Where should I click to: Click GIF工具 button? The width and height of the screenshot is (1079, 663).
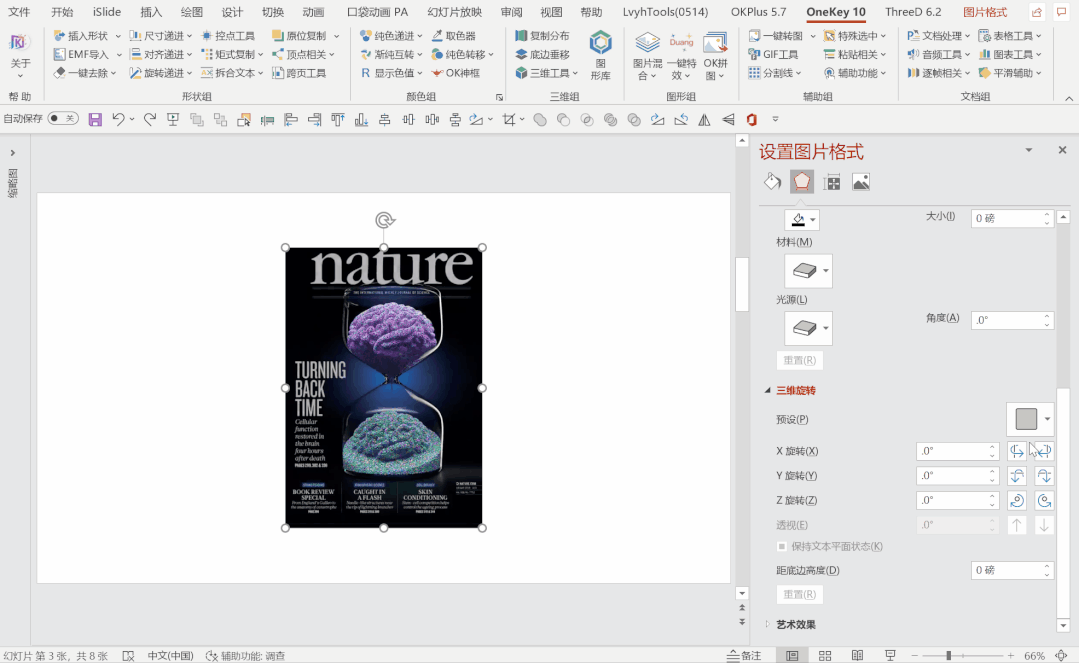pos(773,54)
